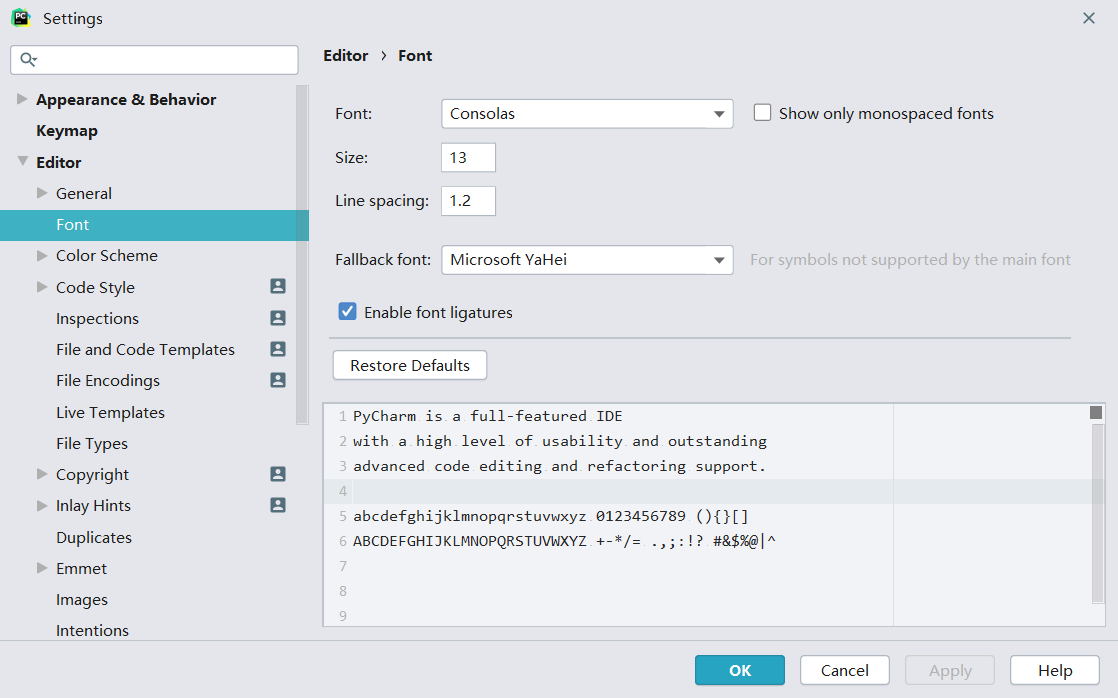
Task: Click project icon next to File and Code Templates
Action: tap(278, 349)
